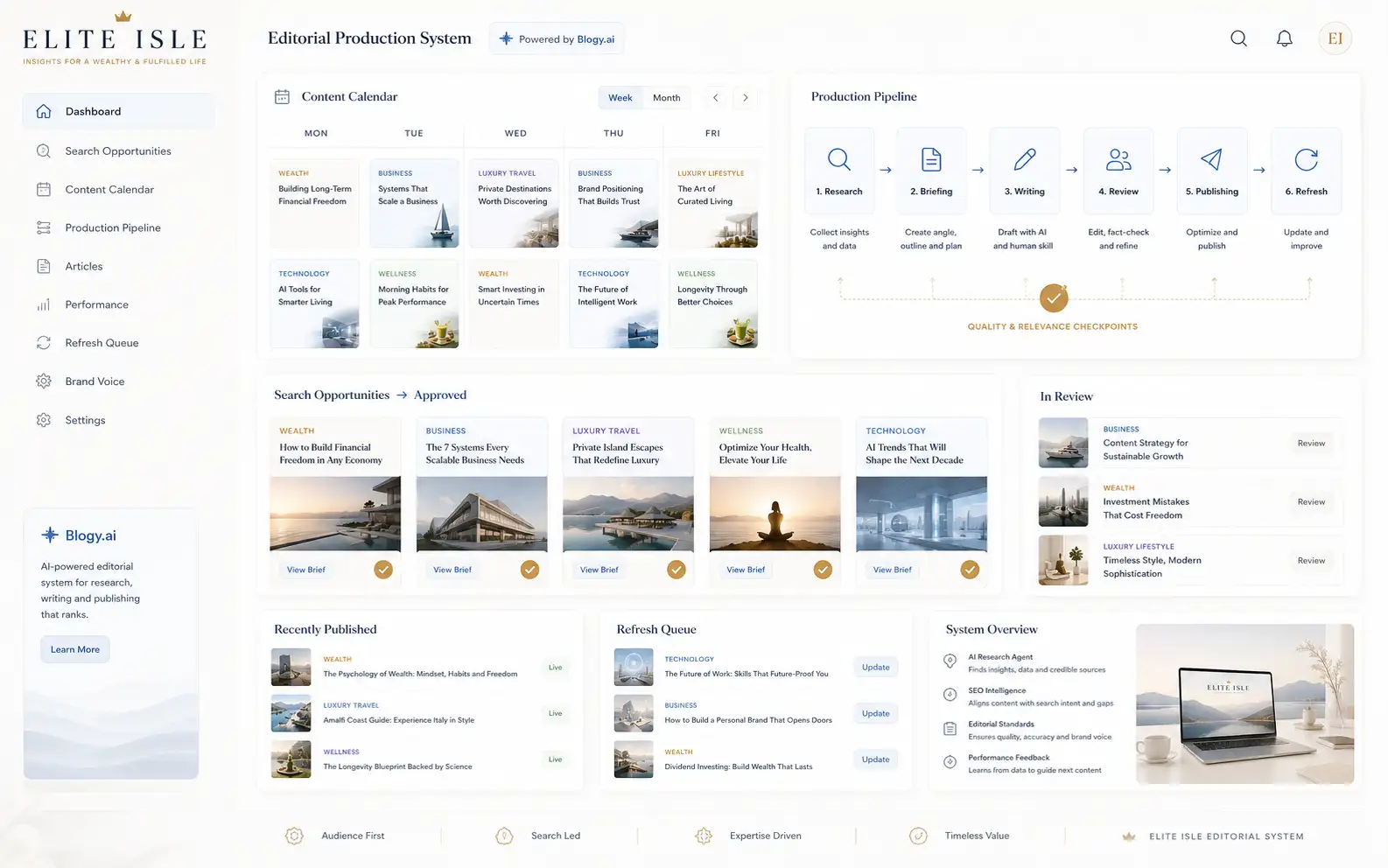Open the notifications bell
1388x868 pixels.
tap(1284, 38)
